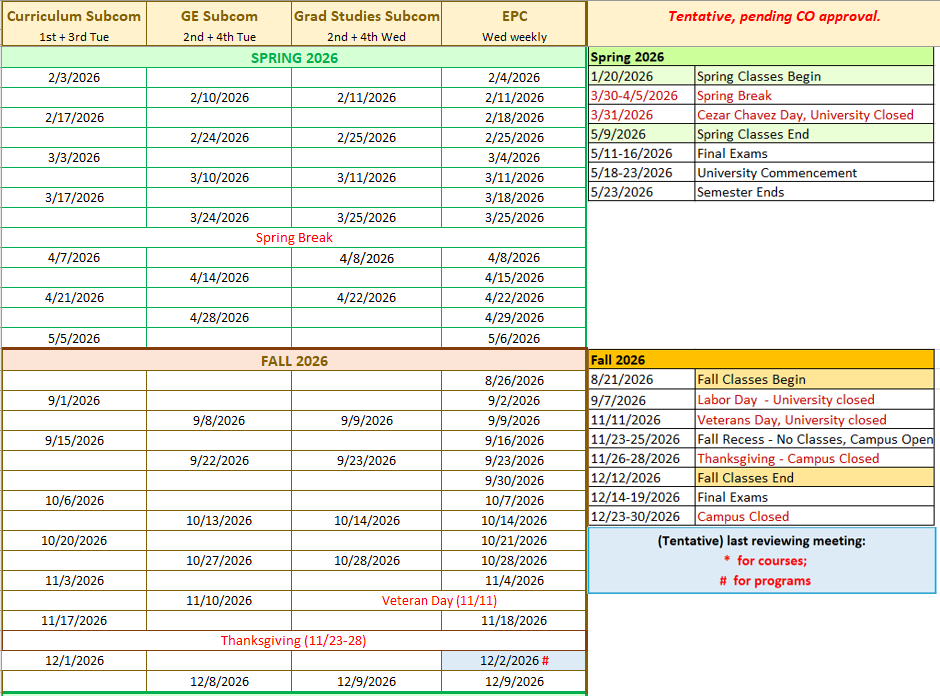Image resolution: width=940 pixels, height=696 pixels.
Task: Select the Thanksgiving (11/23-28) row
Action: (x=294, y=641)
